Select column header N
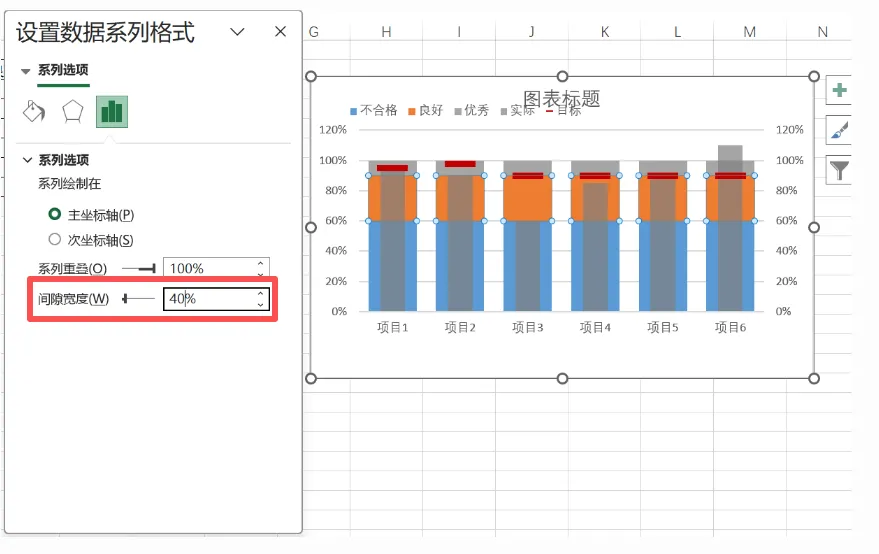 pos(822,32)
